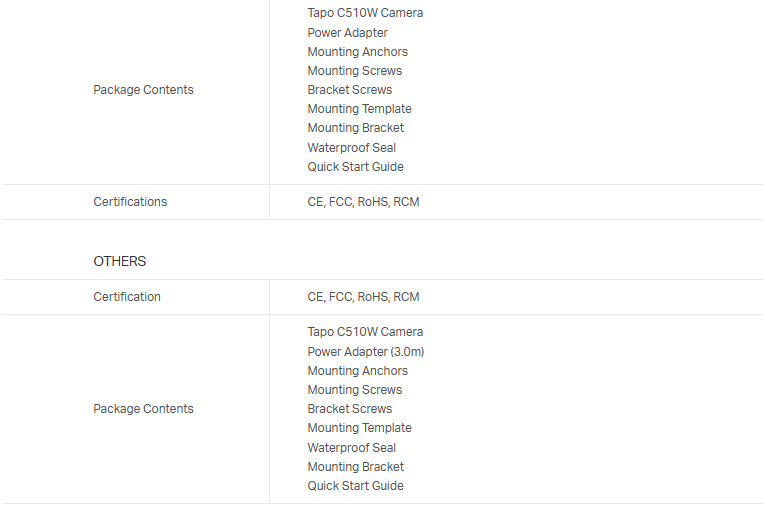
Task: Click 'Waterproof Seal' in the OTHERS package list
Action: point(351,448)
